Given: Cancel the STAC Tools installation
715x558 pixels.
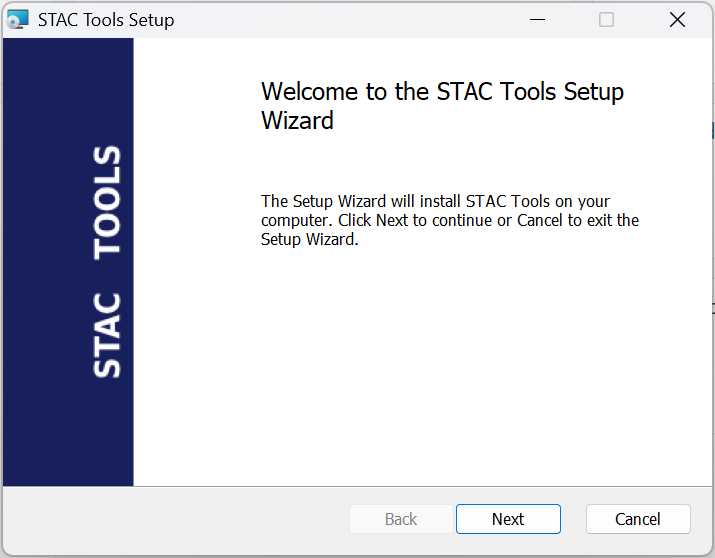Looking at the screenshot, I should [637, 519].
